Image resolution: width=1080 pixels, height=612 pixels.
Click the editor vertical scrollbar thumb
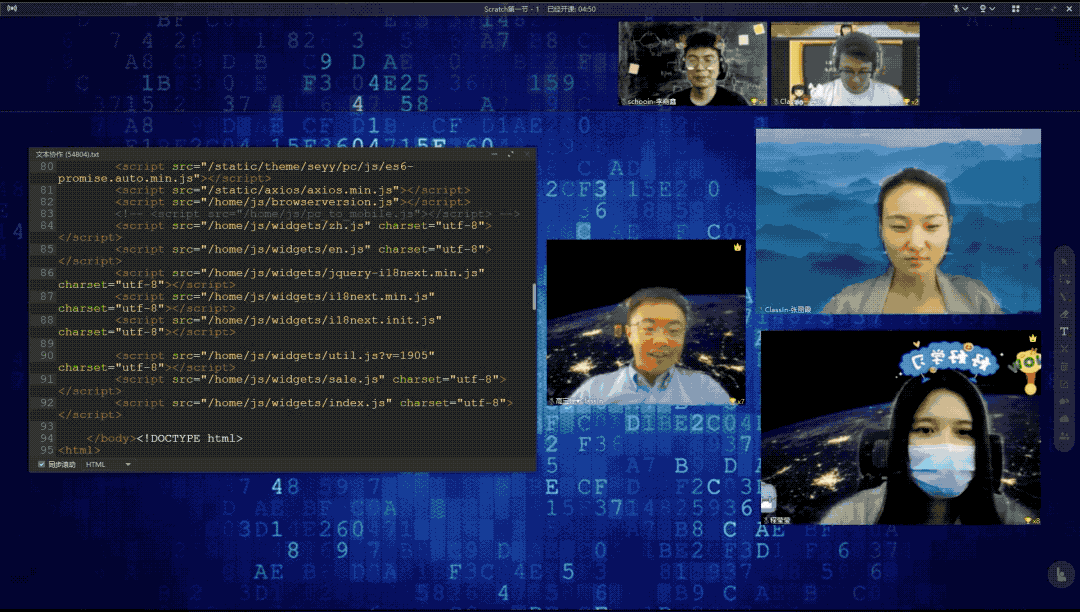534,297
